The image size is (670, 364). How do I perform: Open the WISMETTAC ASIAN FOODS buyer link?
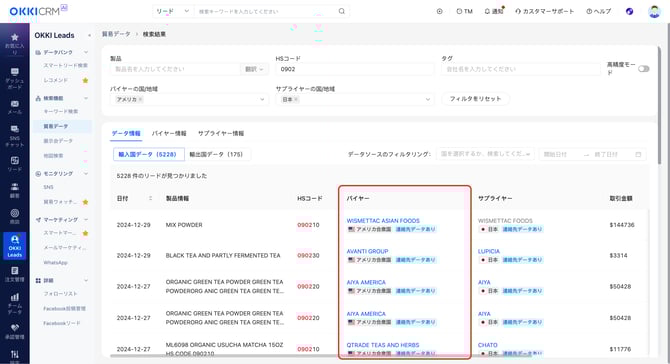pyautogui.click(x=383, y=221)
